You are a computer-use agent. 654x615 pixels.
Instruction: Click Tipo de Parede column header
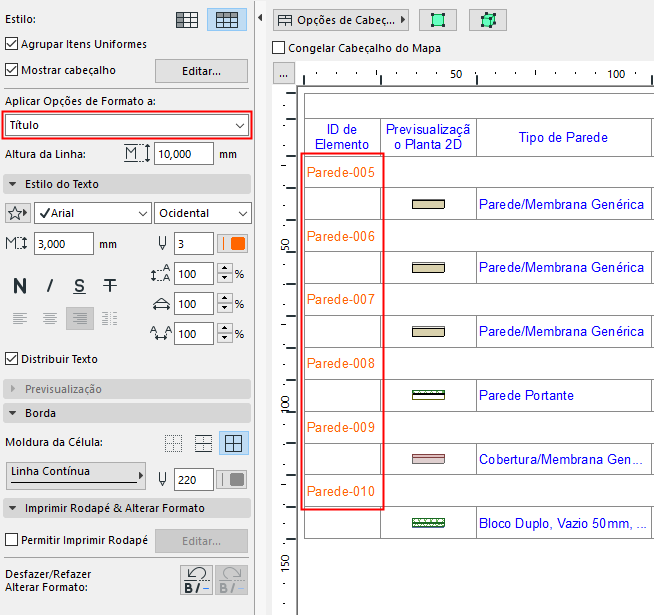[563, 137]
